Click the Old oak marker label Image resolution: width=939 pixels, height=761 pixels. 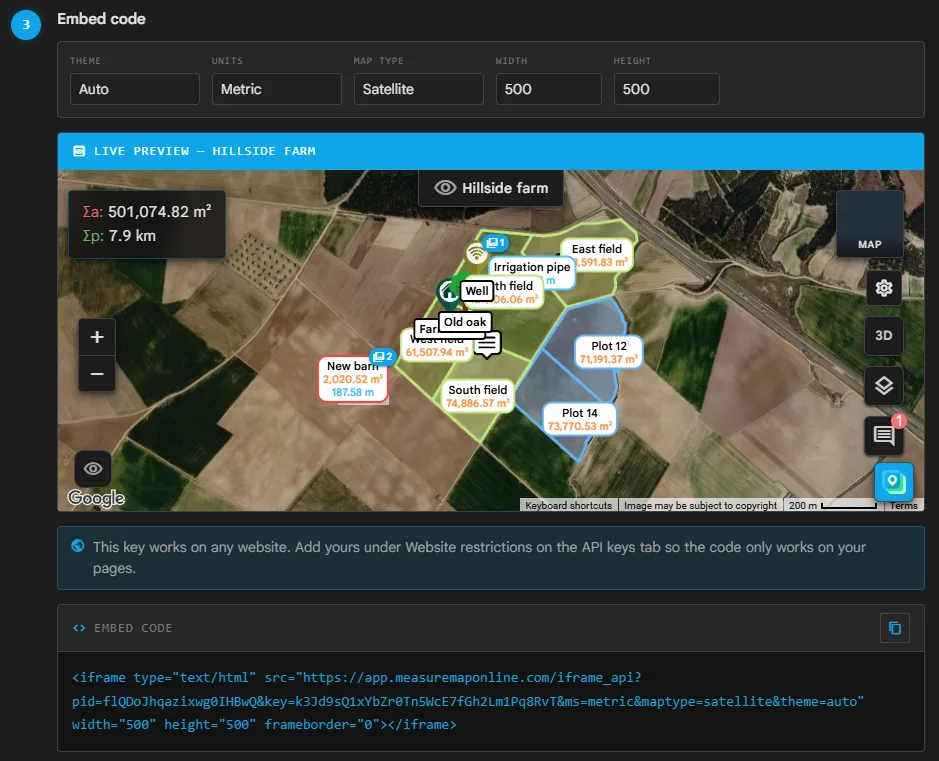coord(465,322)
